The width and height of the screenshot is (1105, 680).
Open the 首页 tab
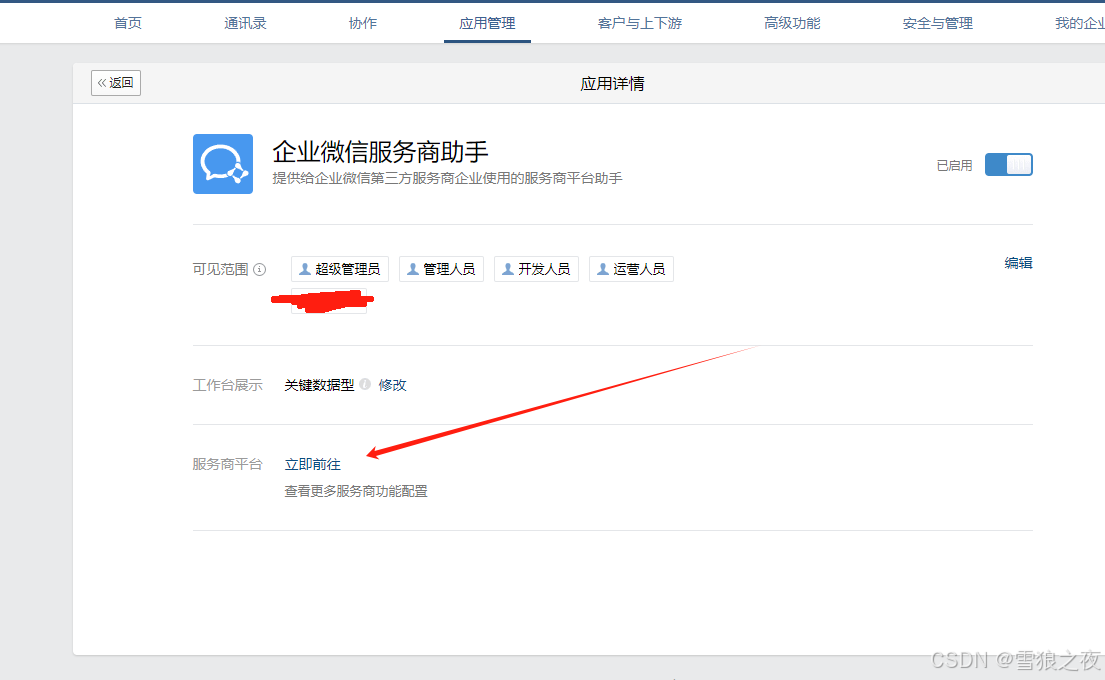[x=128, y=23]
